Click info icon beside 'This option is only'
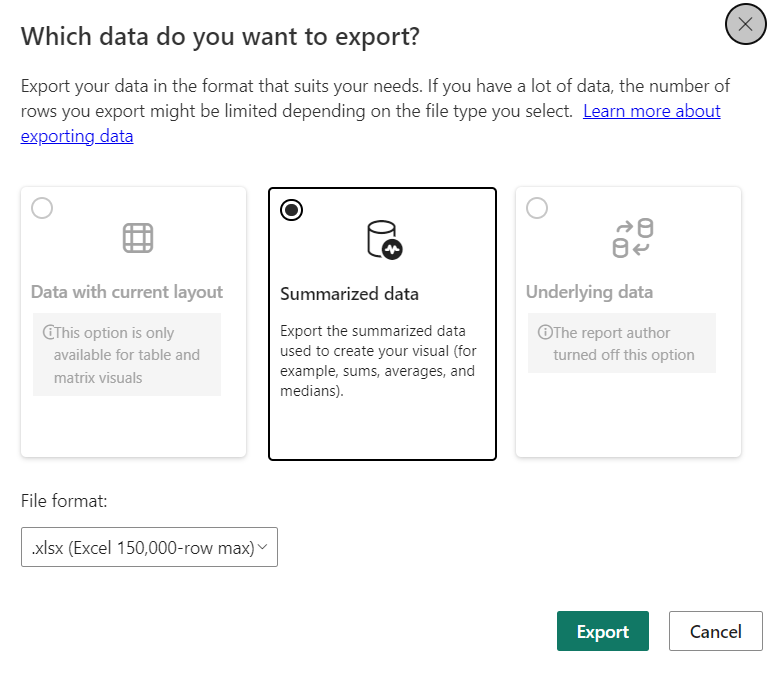The width and height of the screenshot is (779, 675). click(x=48, y=332)
